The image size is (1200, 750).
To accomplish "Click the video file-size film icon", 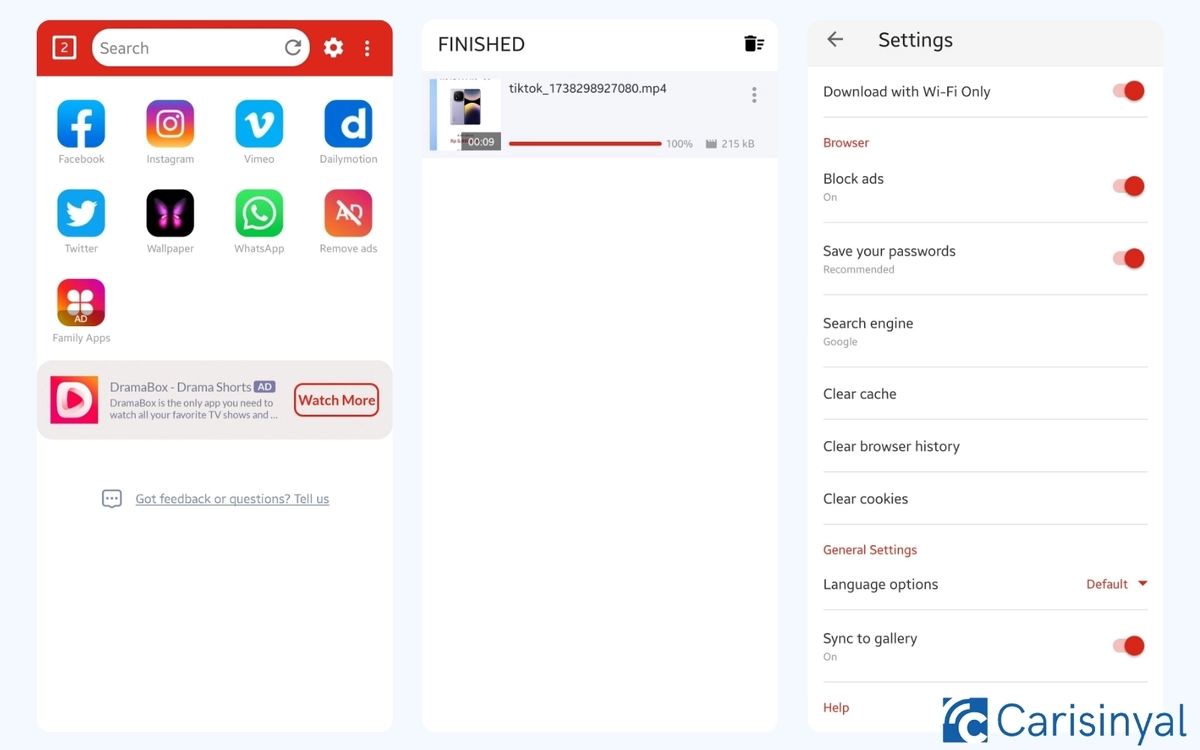I will 711,144.
